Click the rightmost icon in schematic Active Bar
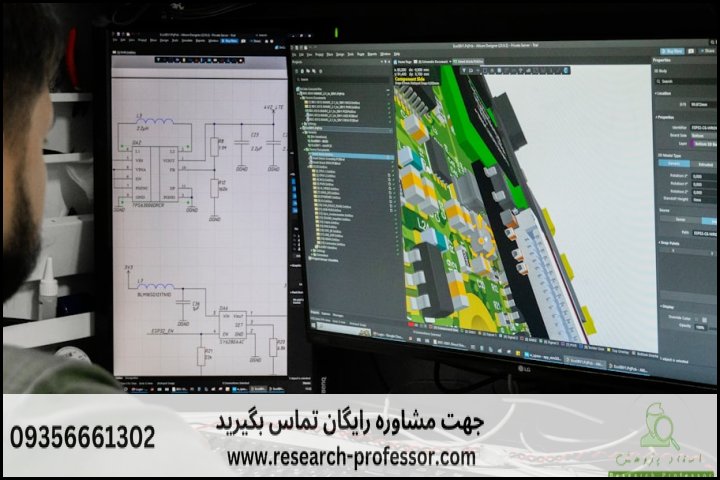 [241, 60]
